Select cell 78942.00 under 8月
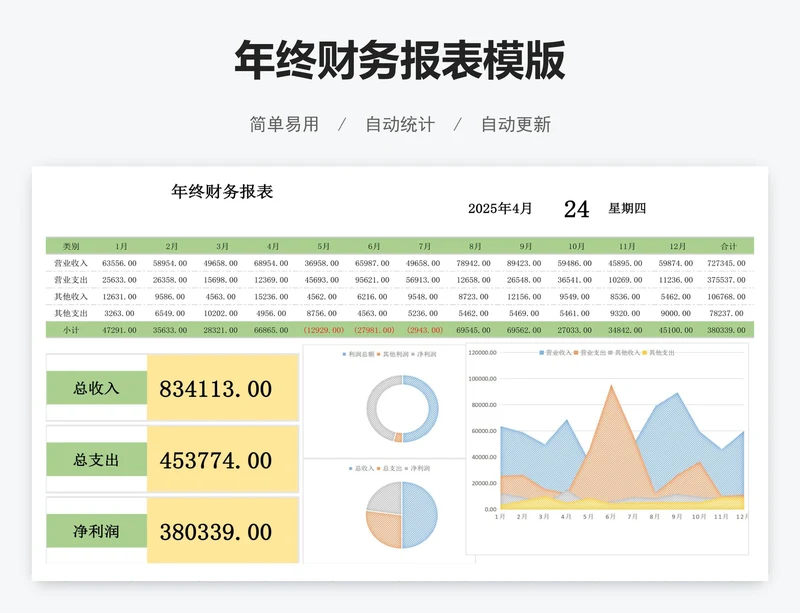 point(473,263)
